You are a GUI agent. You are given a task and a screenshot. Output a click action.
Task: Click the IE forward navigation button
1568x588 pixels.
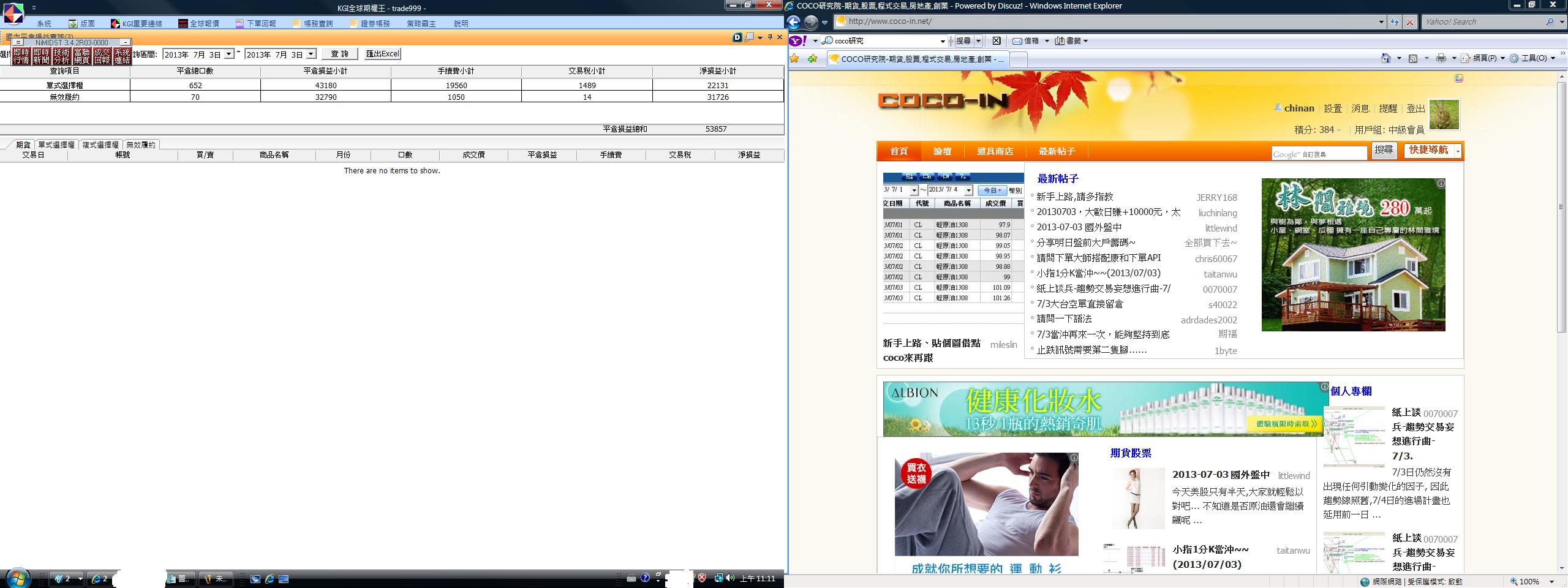coord(811,22)
